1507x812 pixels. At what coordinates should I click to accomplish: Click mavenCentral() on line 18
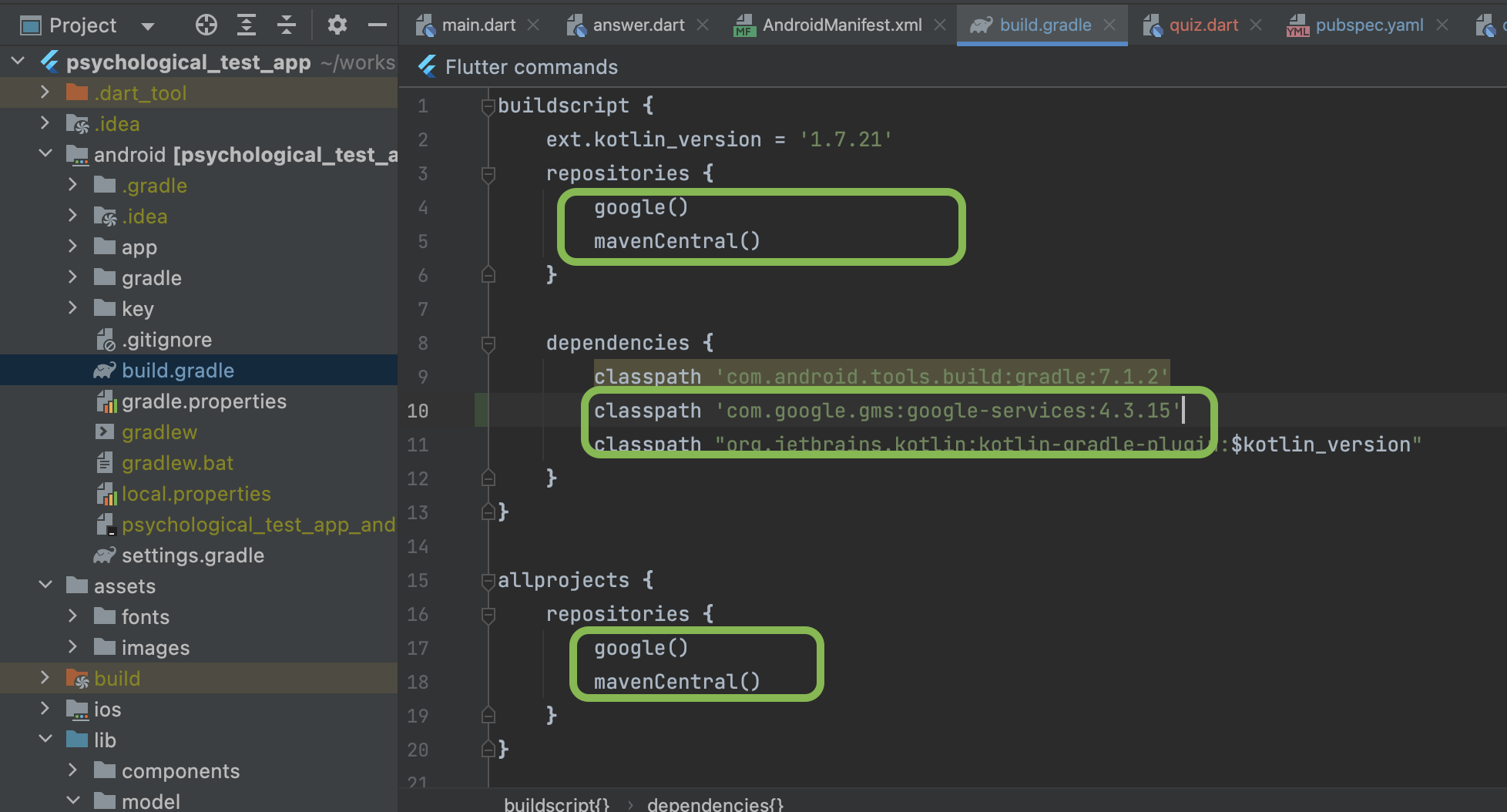[x=676, y=682]
